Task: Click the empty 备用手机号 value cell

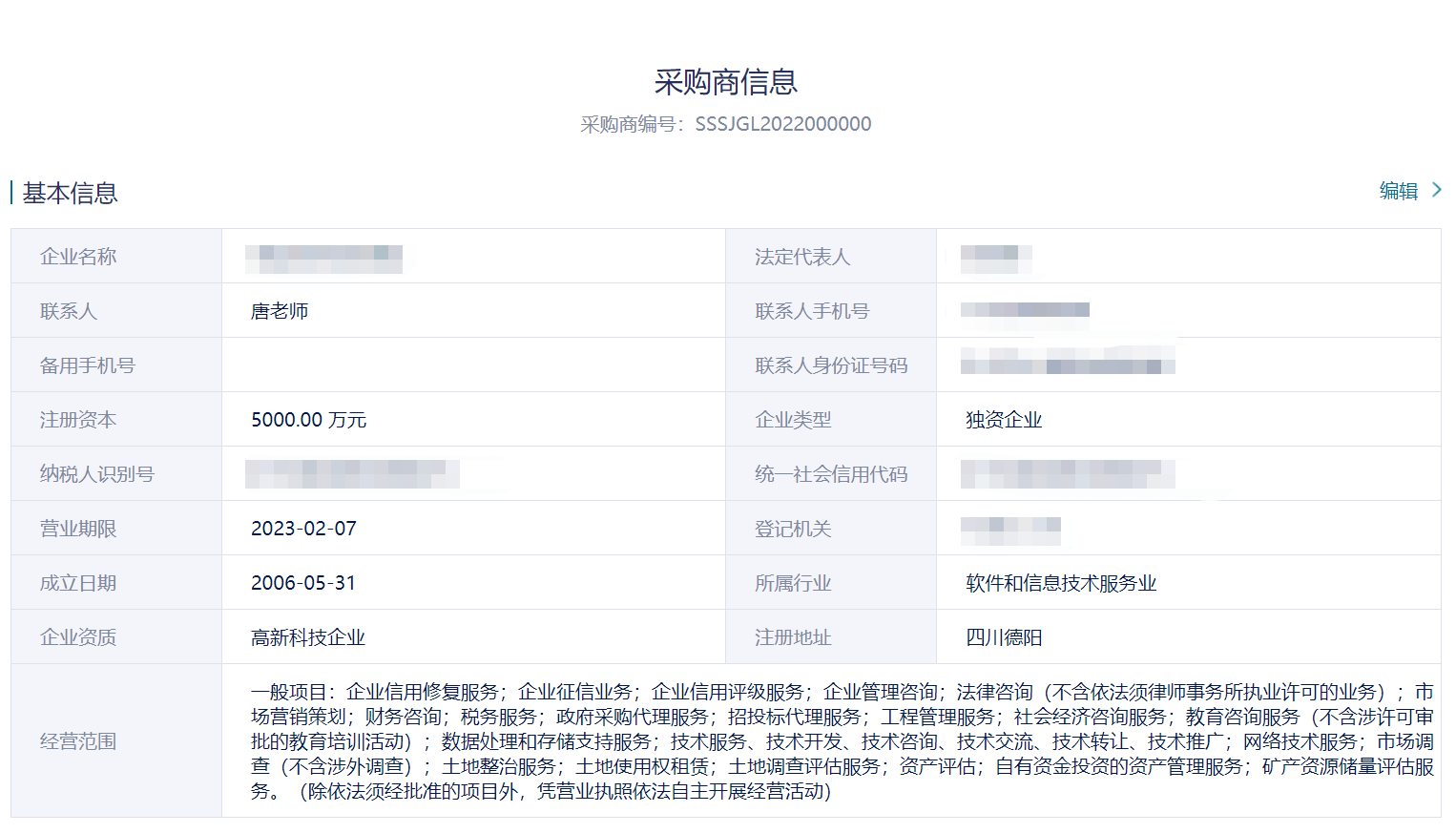Action: 473,365
